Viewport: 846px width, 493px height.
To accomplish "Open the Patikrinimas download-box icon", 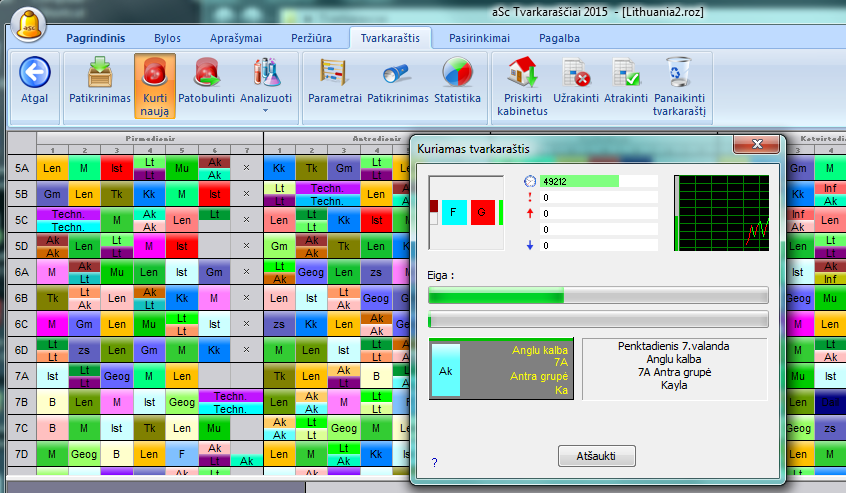I will (100, 72).
